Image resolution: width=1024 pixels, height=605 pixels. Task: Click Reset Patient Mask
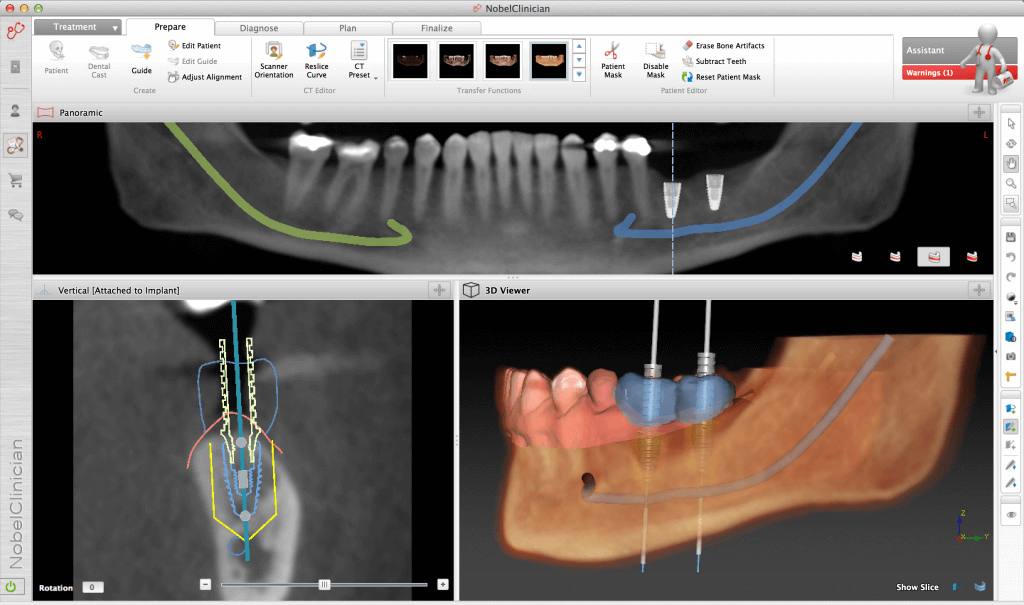721,77
